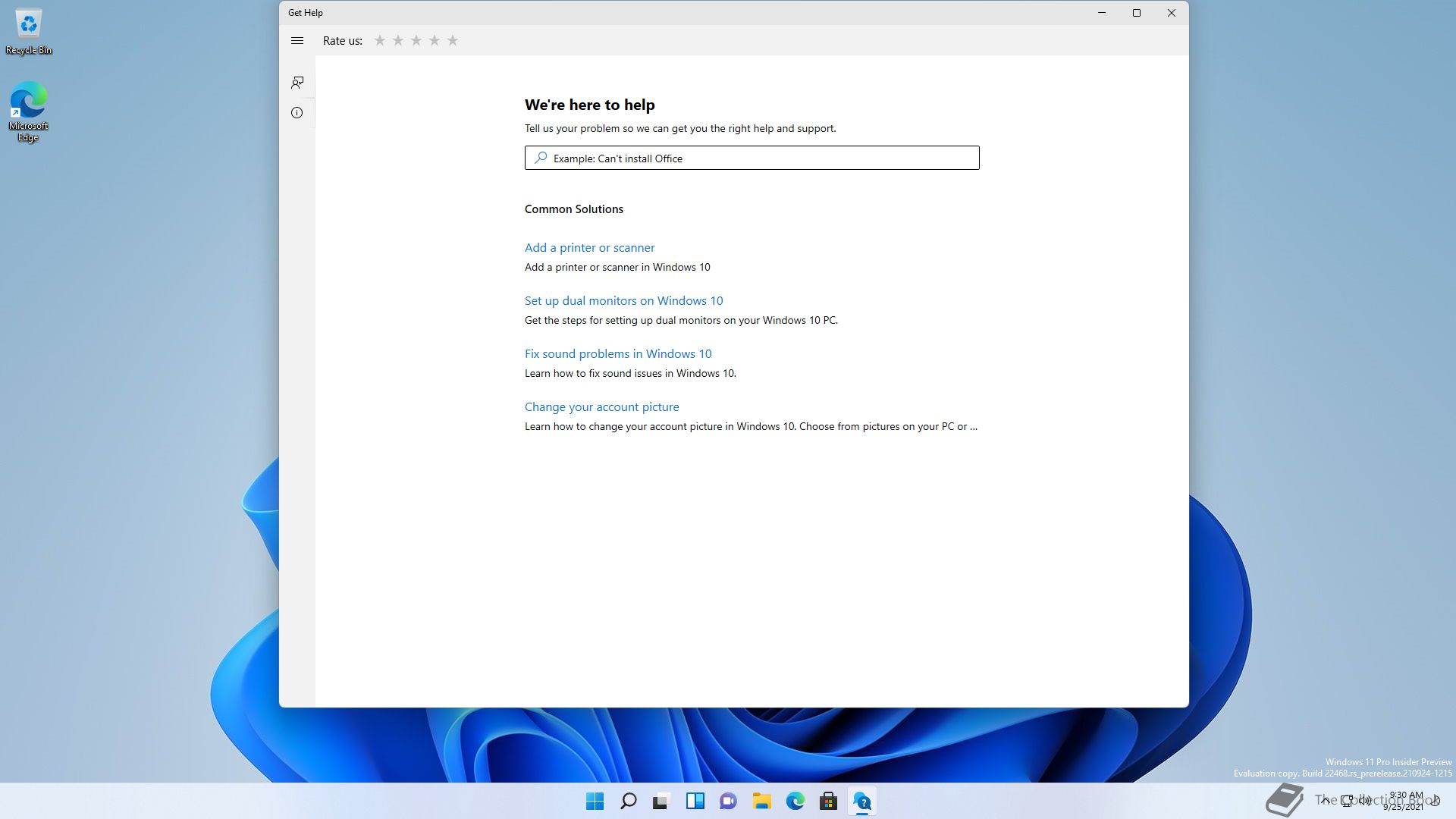The image size is (1456, 819).
Task: Rate the app four stars
Action: 435,41
